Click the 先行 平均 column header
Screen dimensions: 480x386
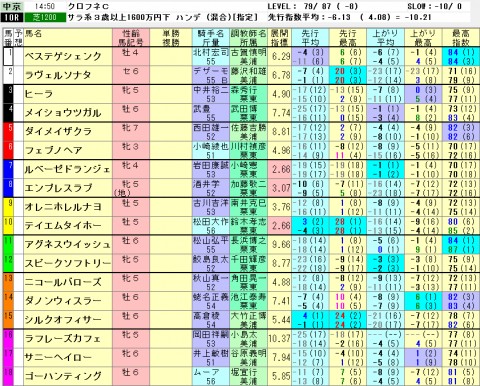pyautogui.click(x=310, y=38)
